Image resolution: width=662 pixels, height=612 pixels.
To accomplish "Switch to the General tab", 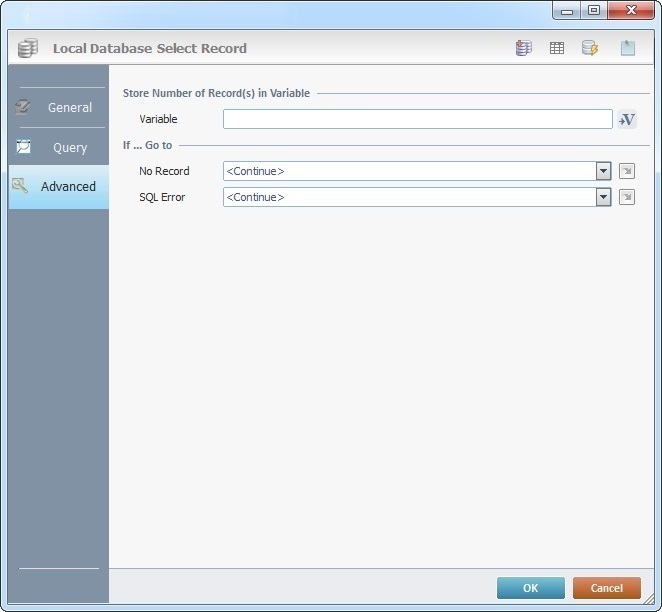I will pos(58,107).
